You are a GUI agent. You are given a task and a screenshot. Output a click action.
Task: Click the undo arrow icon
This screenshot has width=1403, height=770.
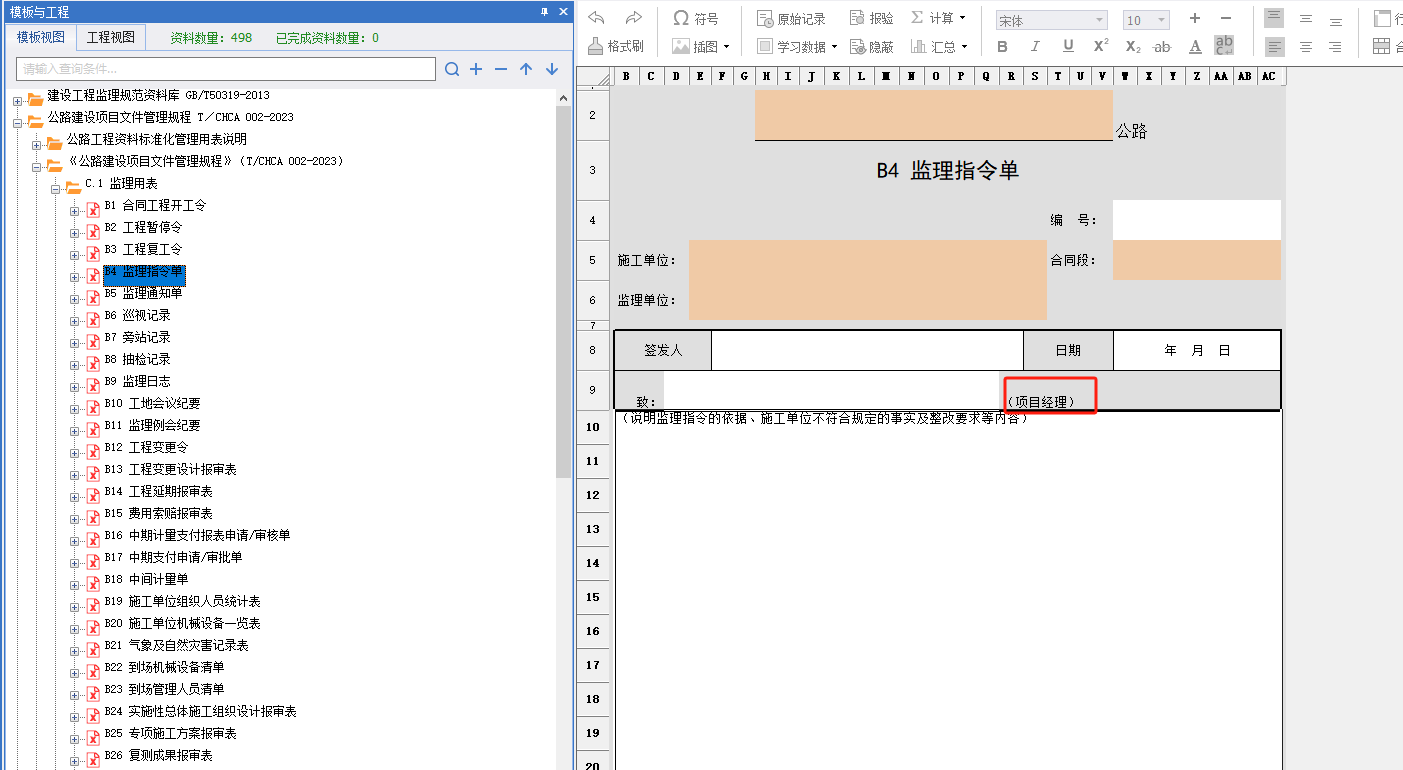click(x=597, y=18)
